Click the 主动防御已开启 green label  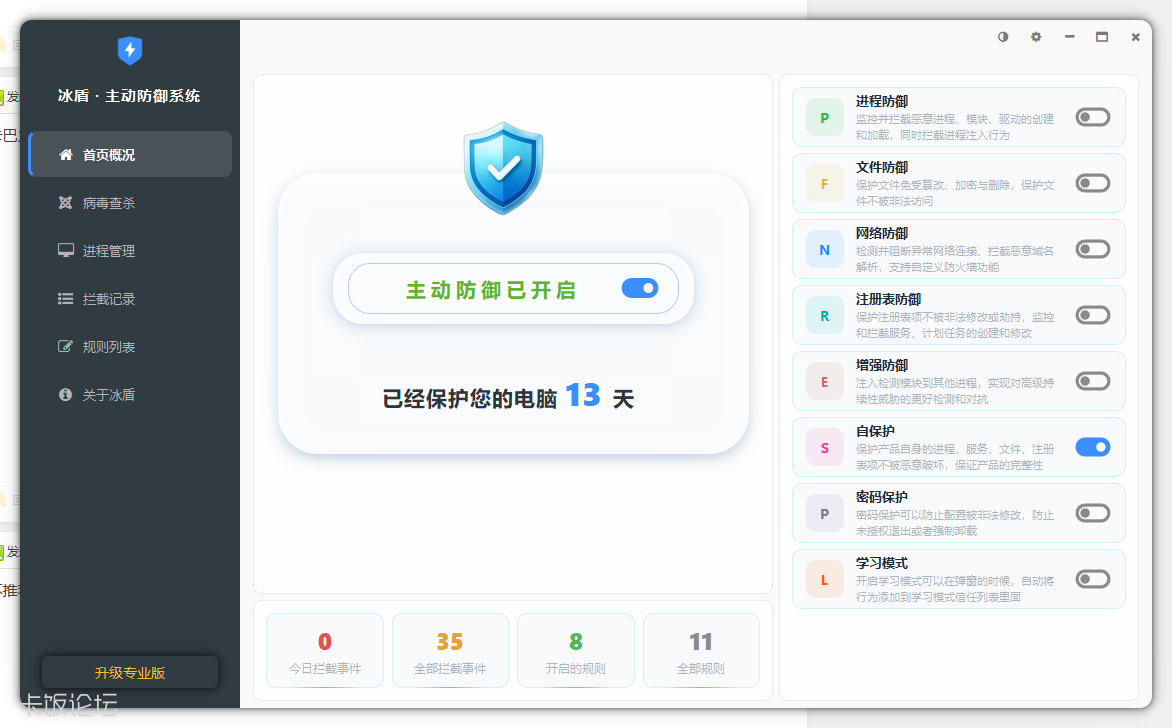click(x=490, y=290)
